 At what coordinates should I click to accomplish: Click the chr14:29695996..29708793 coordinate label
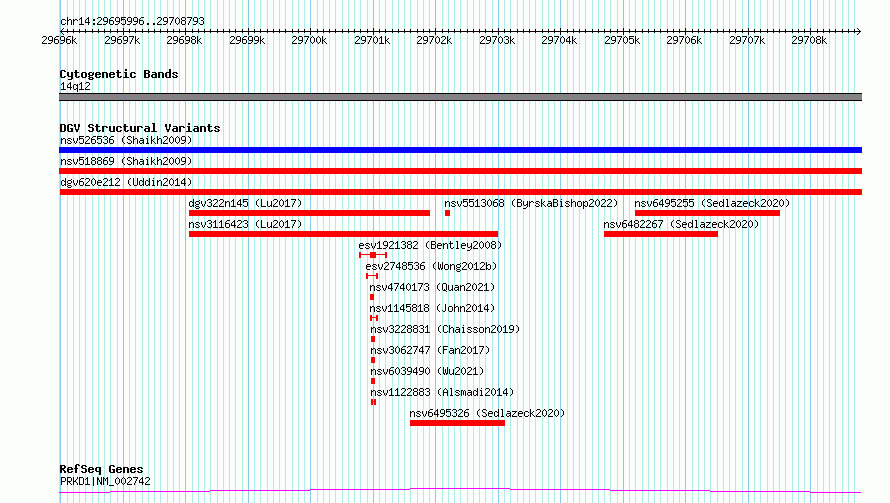132,21
